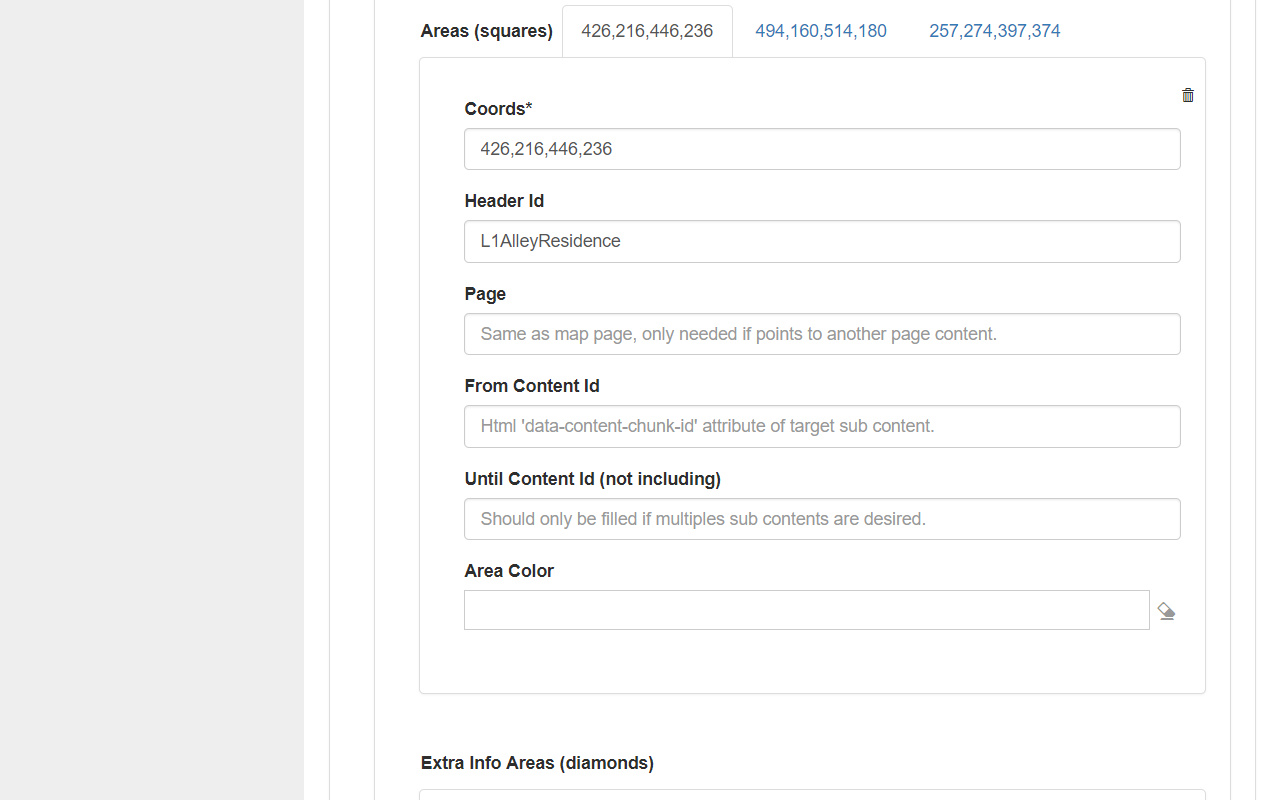Click the From Content Id label

[532, 386]
